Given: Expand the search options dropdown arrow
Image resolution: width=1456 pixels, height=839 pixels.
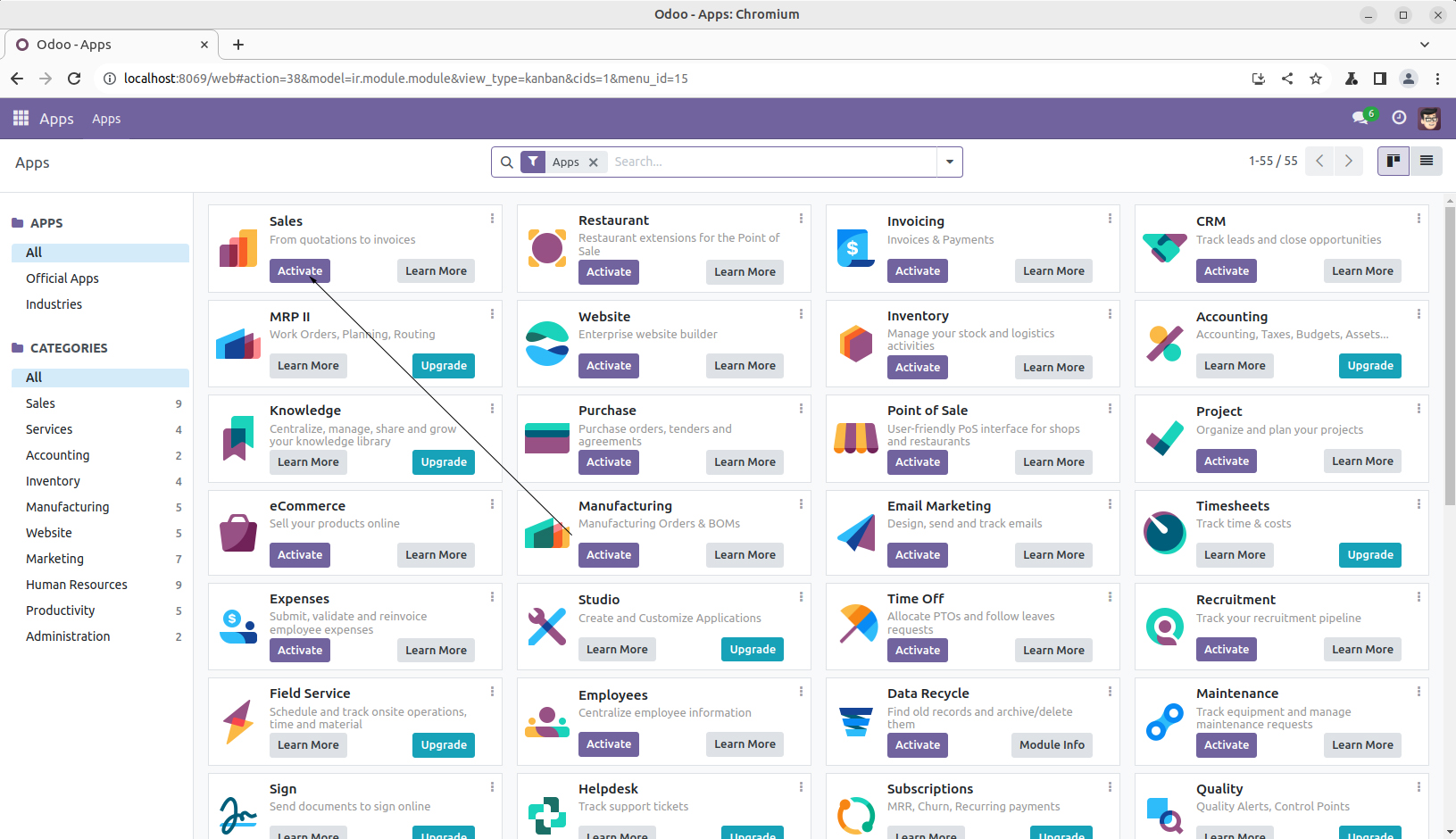Looking at the screenshot, I should [949, 162].
